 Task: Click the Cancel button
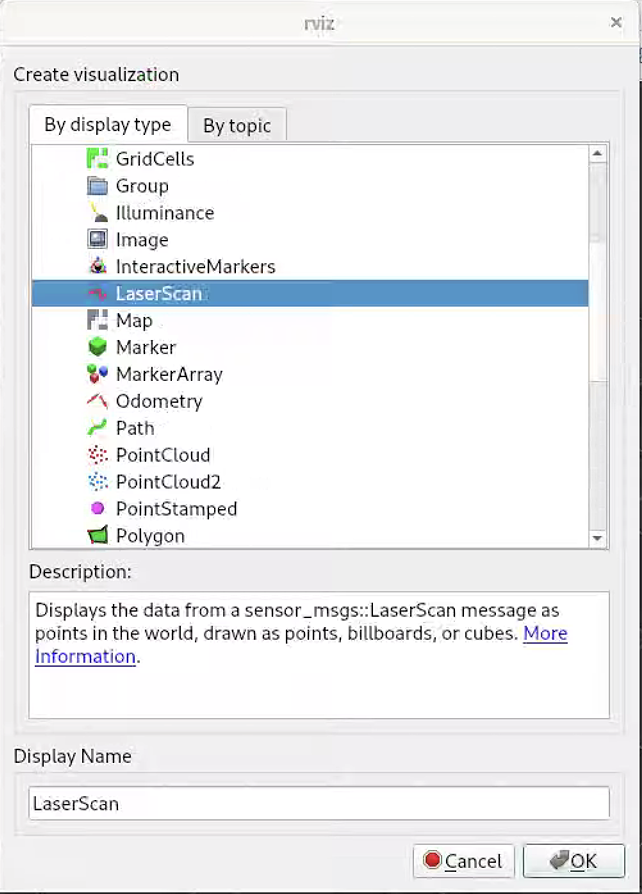pos(463,861)
